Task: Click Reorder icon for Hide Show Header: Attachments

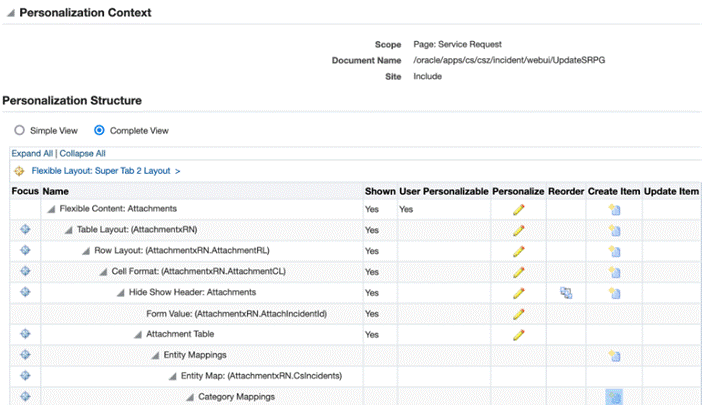Action: point(566,293)
